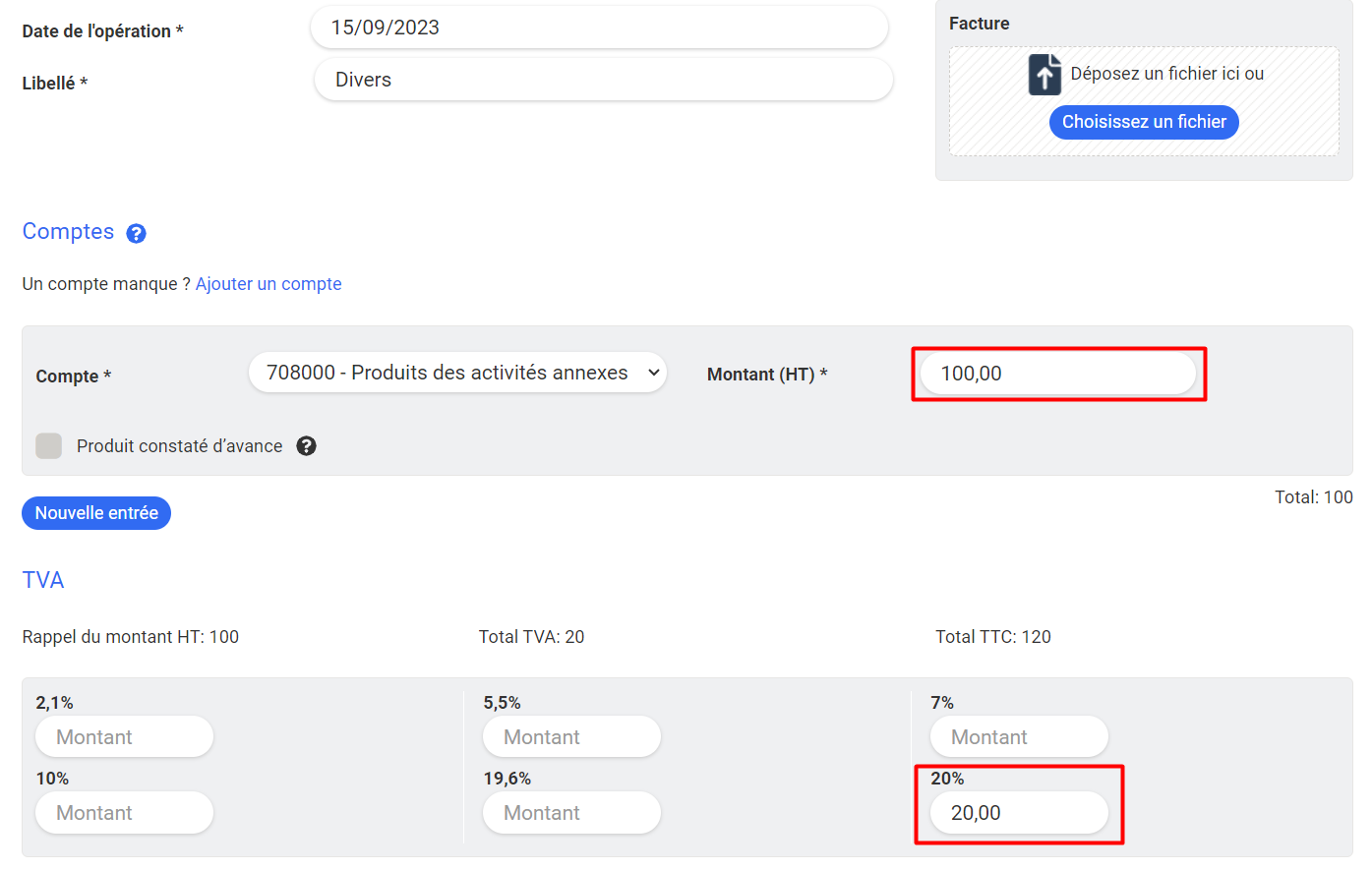Screen dimensions: 1372x870
Task: Open the Comptes help question mark
Action: [137, 233]
